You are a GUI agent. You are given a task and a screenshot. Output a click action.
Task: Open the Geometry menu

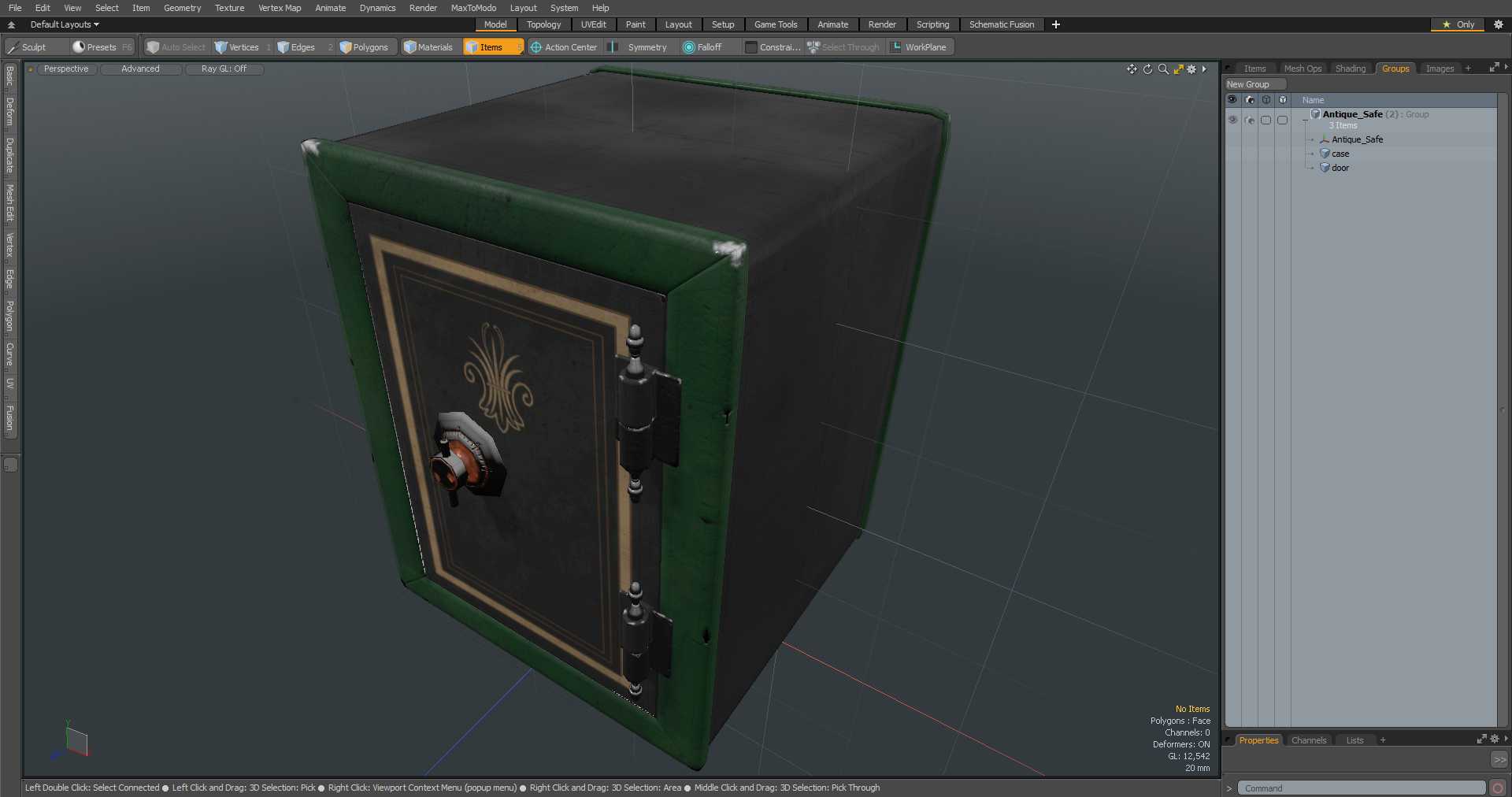tap(182, 8)
